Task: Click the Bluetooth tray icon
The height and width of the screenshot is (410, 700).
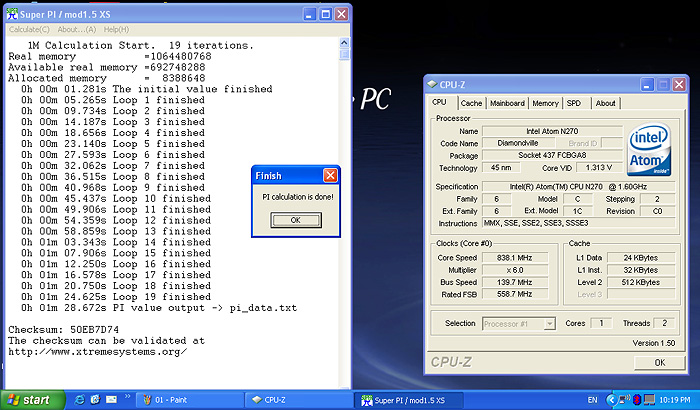Action: click(x=637, y=399)
